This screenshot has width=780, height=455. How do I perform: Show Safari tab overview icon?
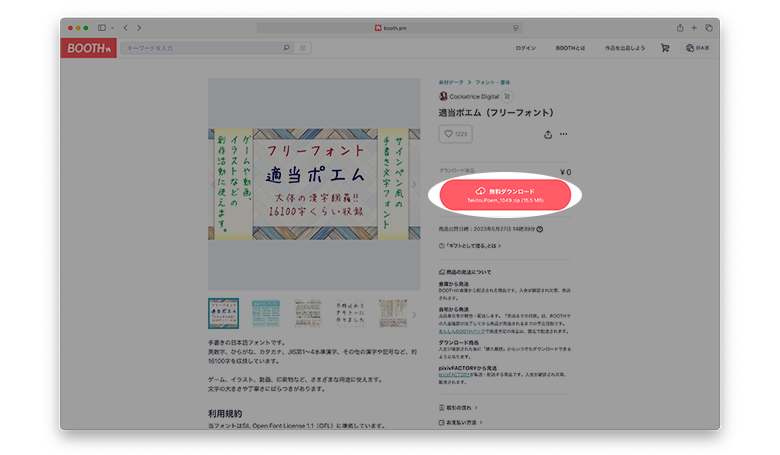click(x=709, y=28)
